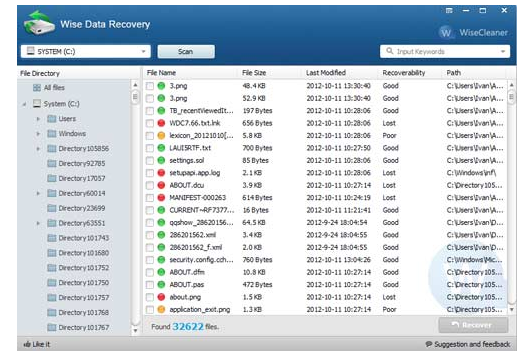Select Directory101757 in the tree
The height and width of the screenshot is (364, 524).
84,297
